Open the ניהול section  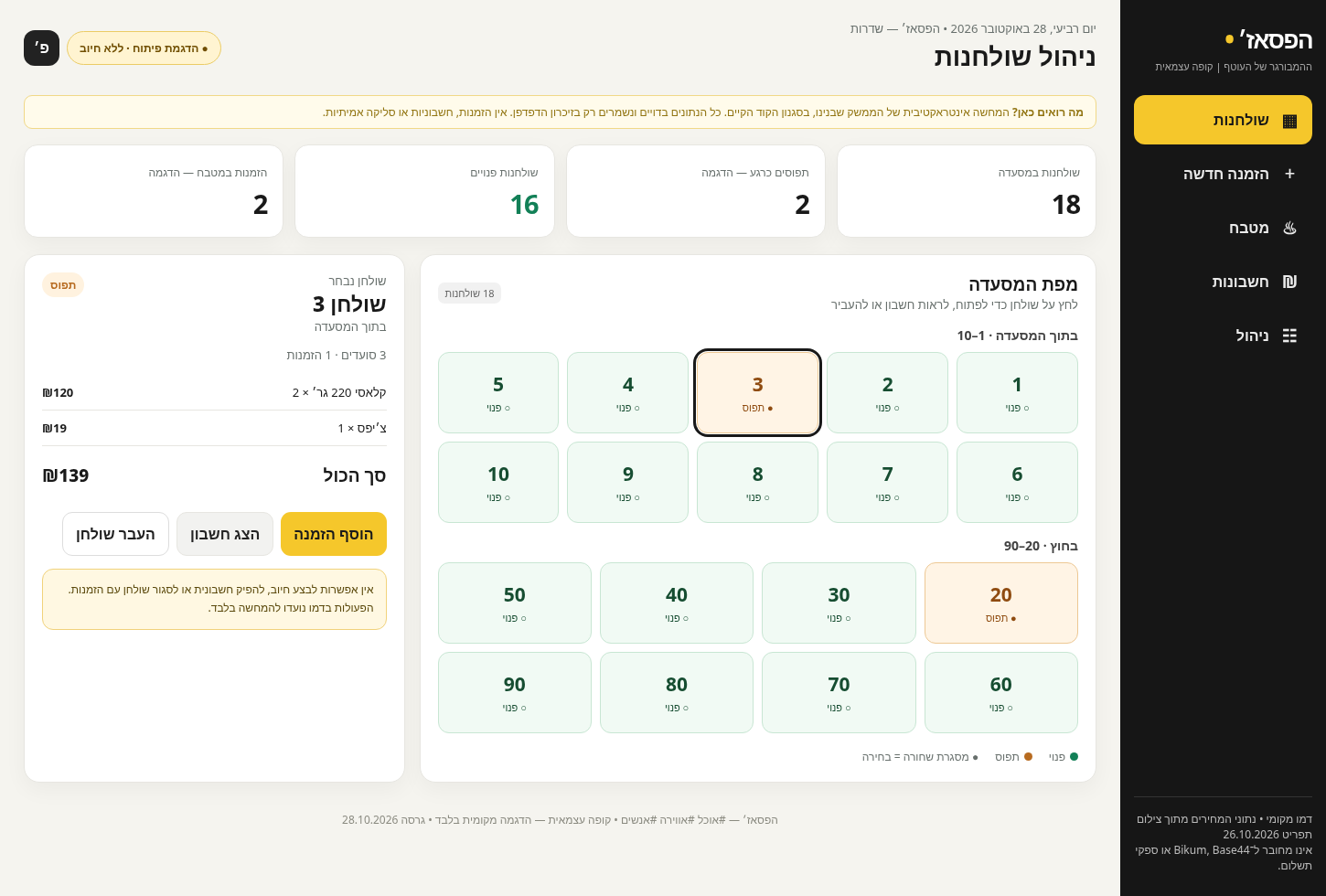coord(1223,336)
